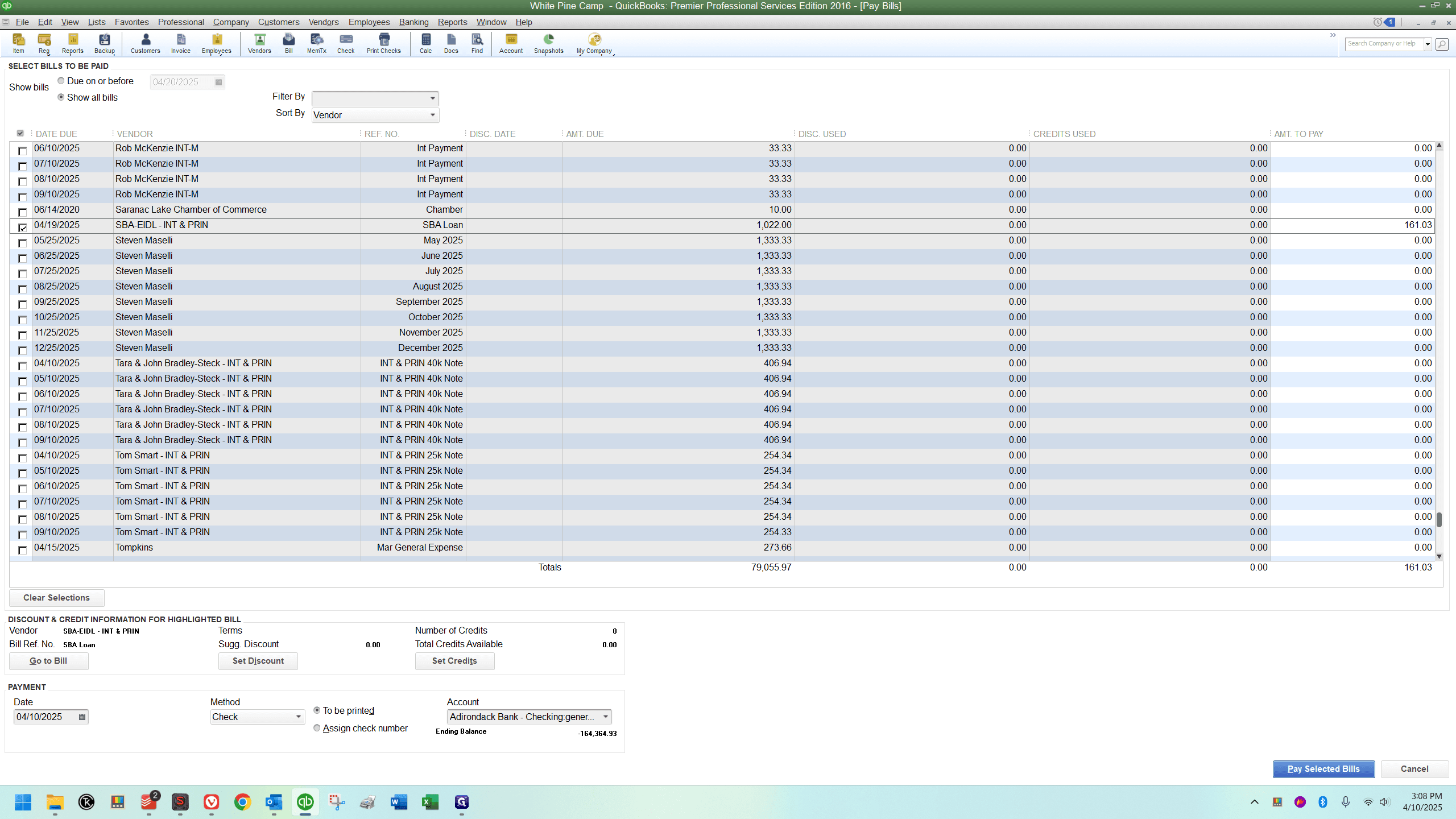Open the File menu
Viewport: 1456px width, 819px height.
coord(22,22)
